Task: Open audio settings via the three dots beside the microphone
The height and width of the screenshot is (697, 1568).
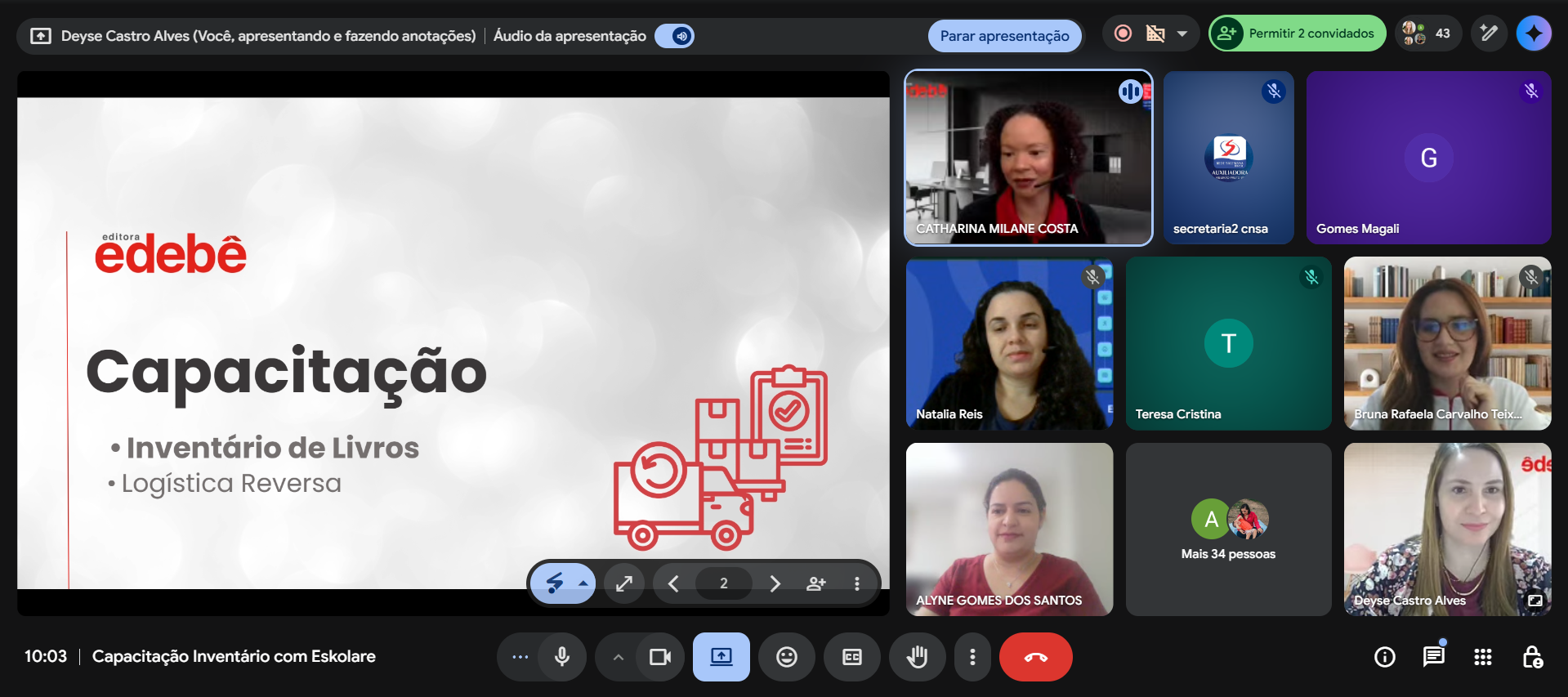Action: 520,657
